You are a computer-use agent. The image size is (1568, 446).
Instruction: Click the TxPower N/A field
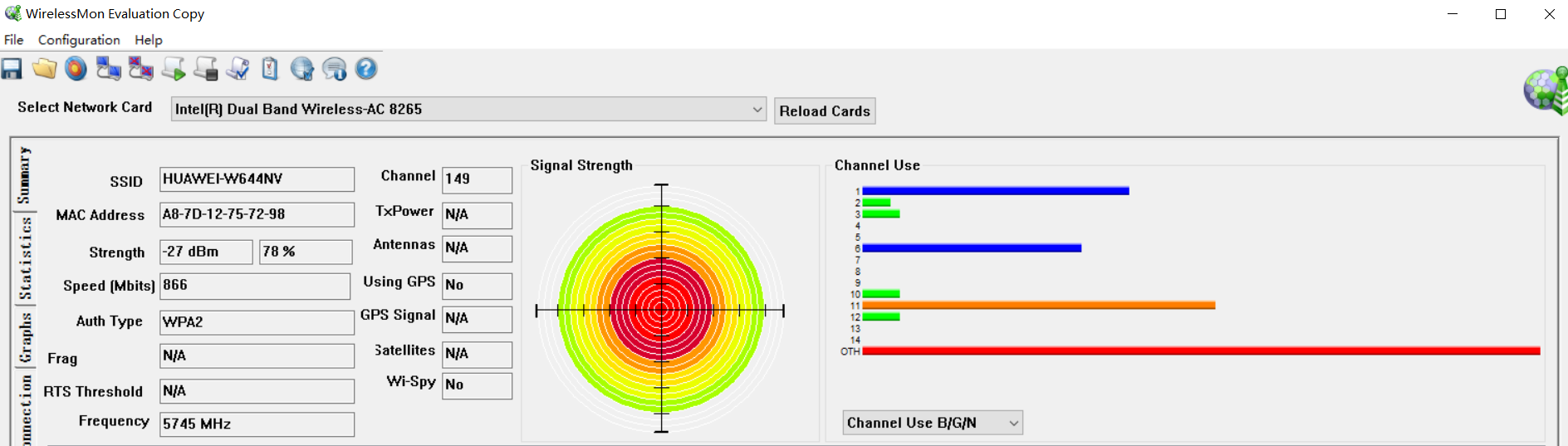point(477,215)
